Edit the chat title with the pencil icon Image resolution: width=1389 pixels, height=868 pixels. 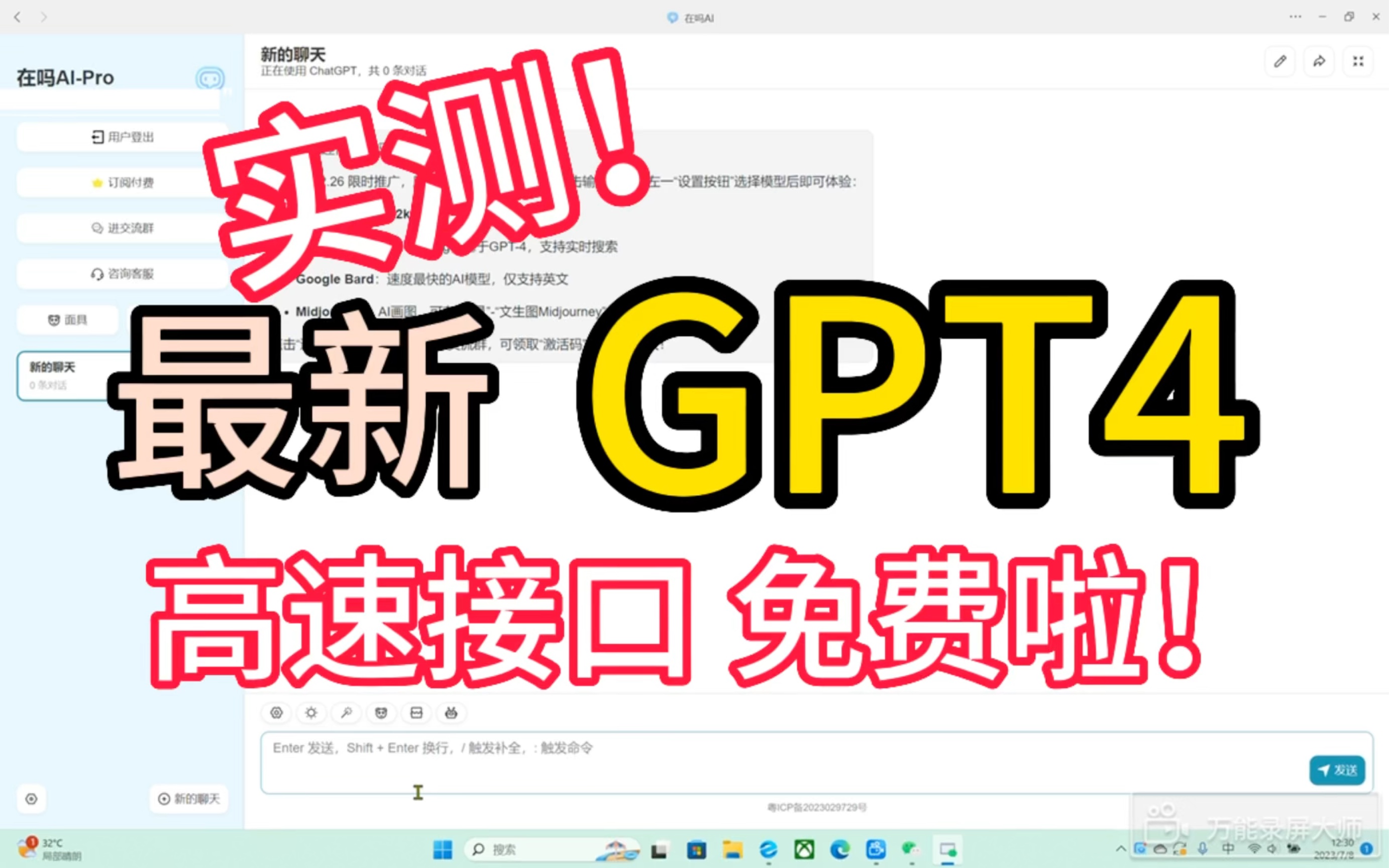(1279, 61)
